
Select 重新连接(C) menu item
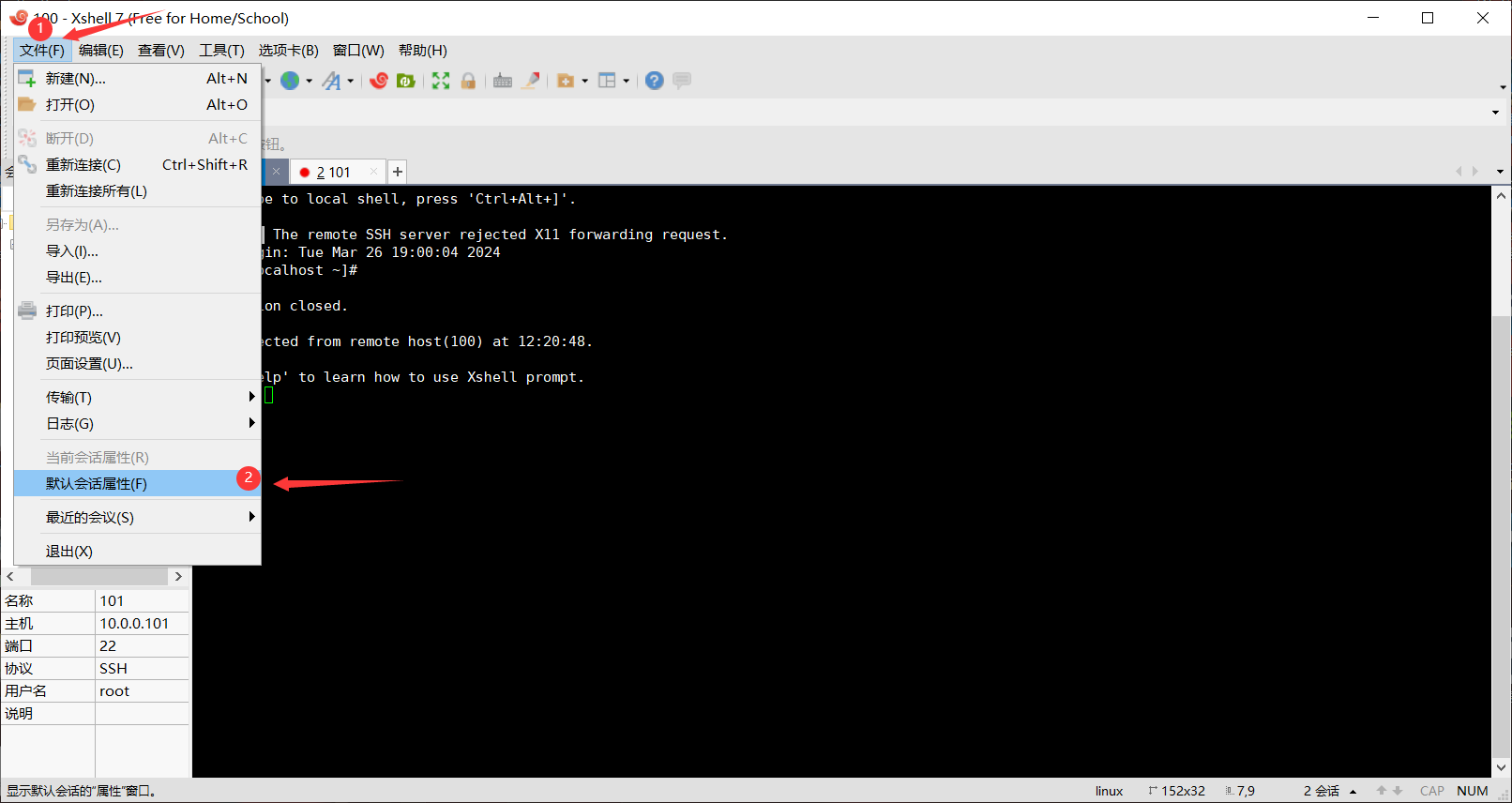pyautogui.click(x=137, y=164)
